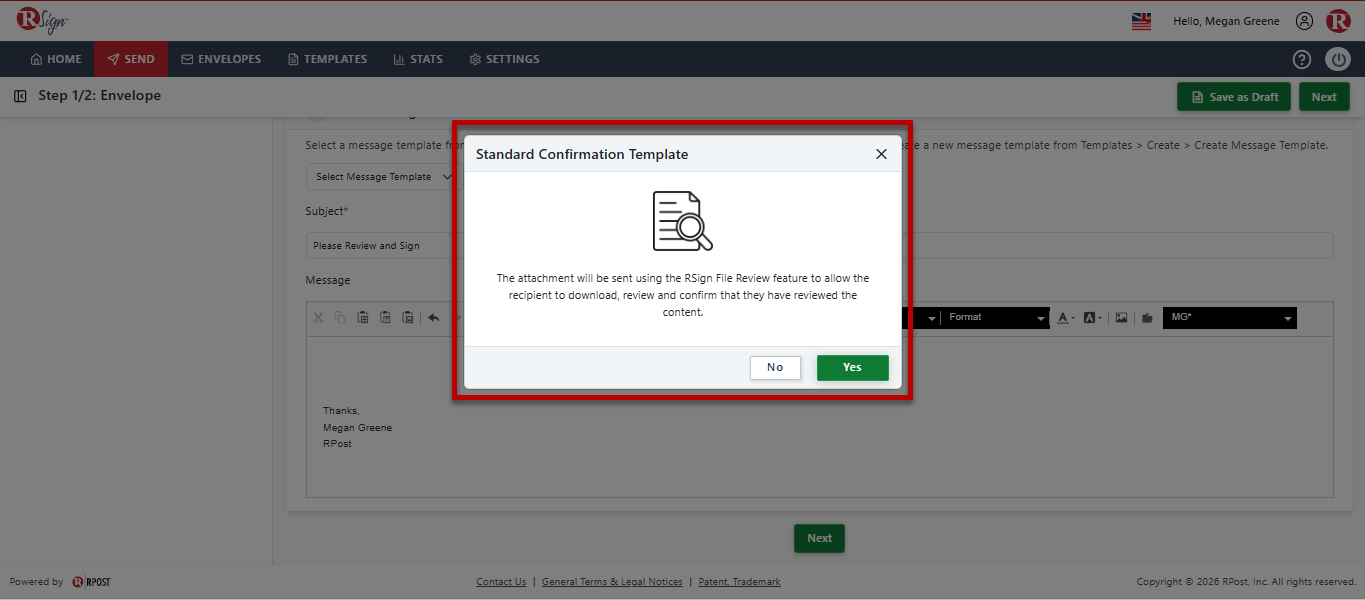Collapse the step sidebar panel icon
This screenshot has height=600, width=1365.
[20, 96]
